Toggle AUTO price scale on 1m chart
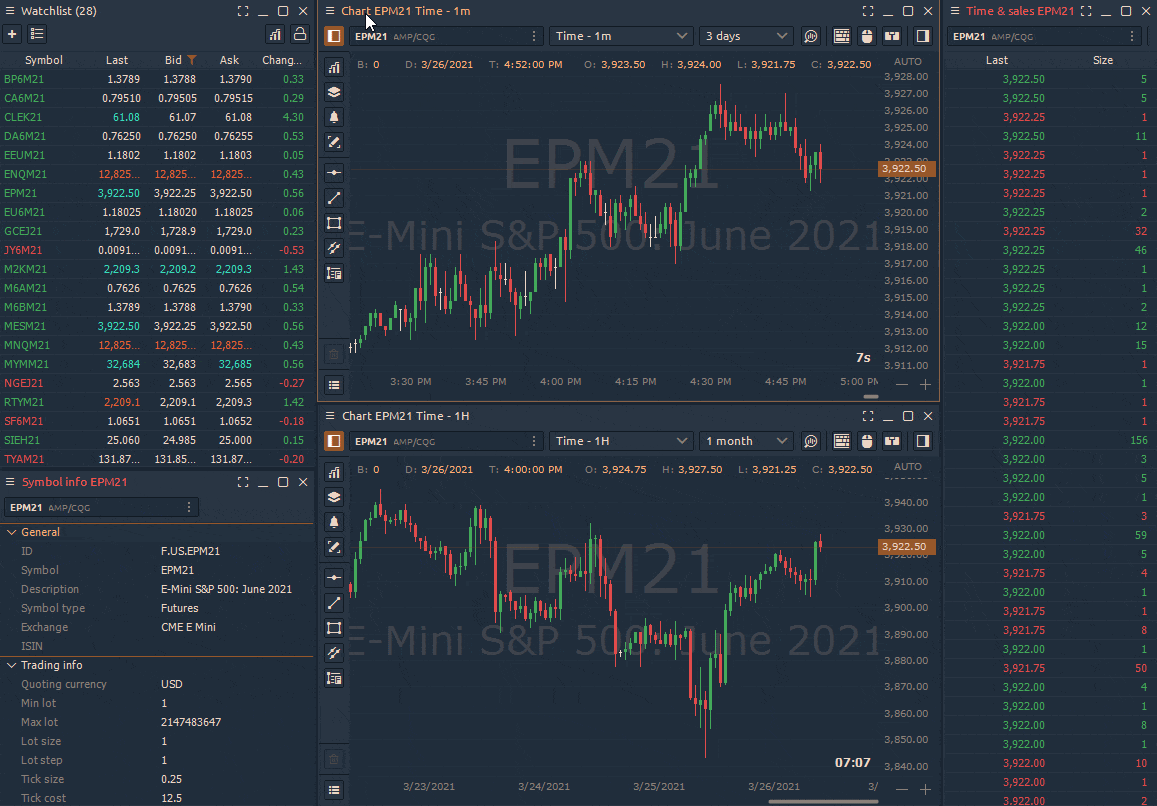 click(x=907, y=61)
